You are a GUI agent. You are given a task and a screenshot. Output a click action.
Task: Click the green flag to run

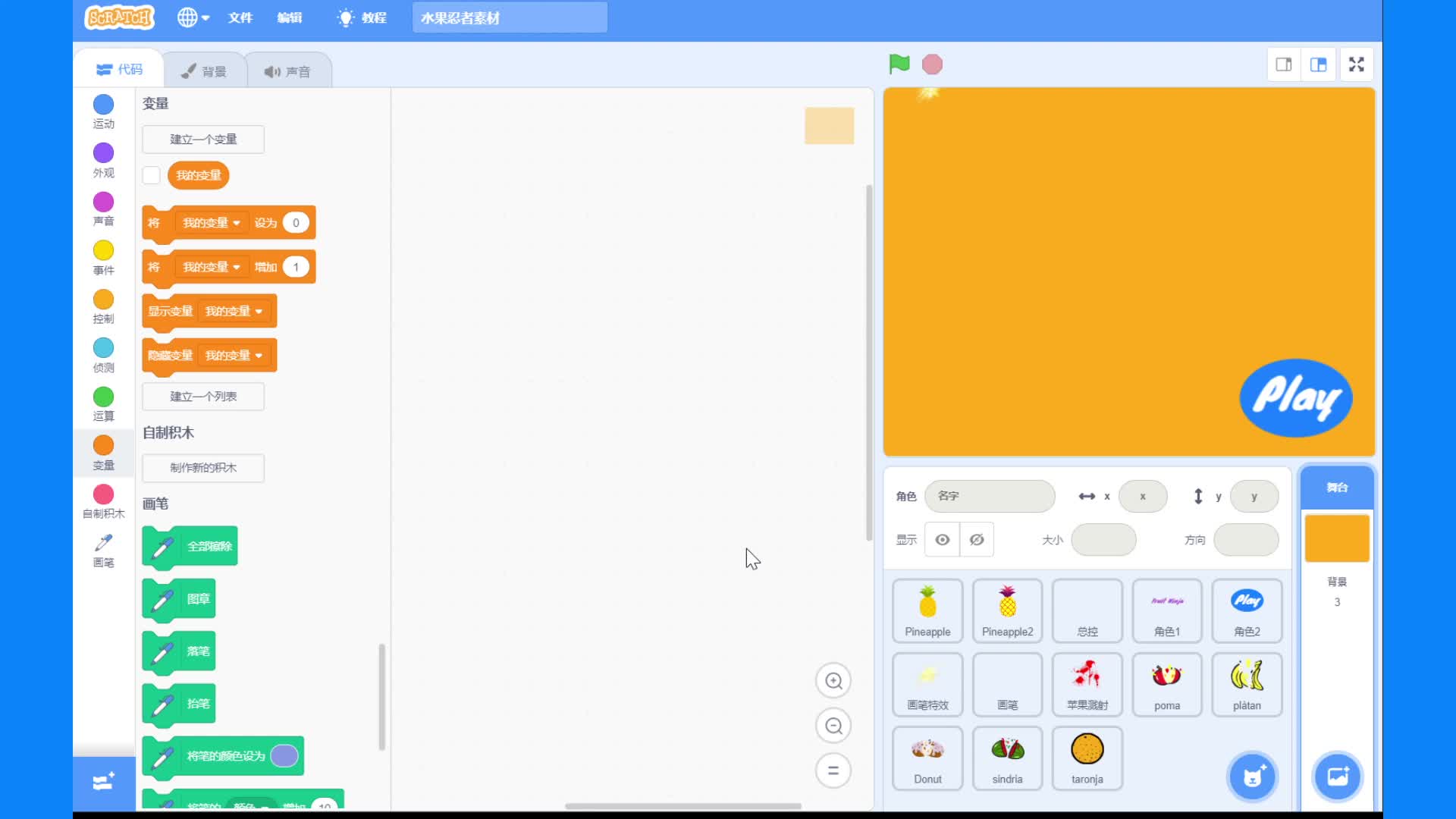coord(899,64)
